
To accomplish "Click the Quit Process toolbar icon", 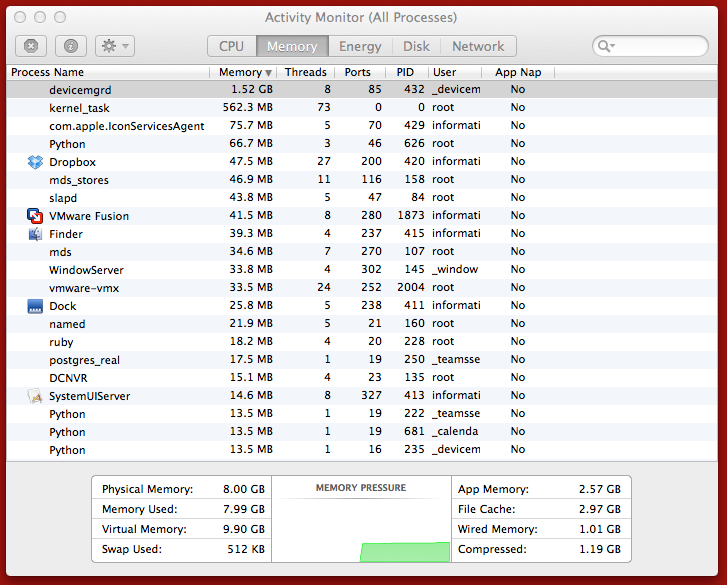I will click(x=31, y=46).
